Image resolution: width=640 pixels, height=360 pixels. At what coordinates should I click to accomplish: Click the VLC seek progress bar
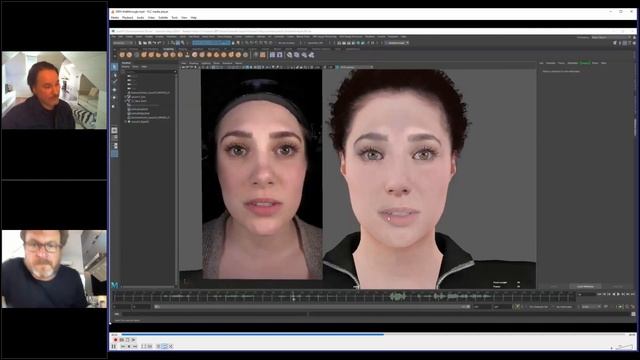pos(373,334)
